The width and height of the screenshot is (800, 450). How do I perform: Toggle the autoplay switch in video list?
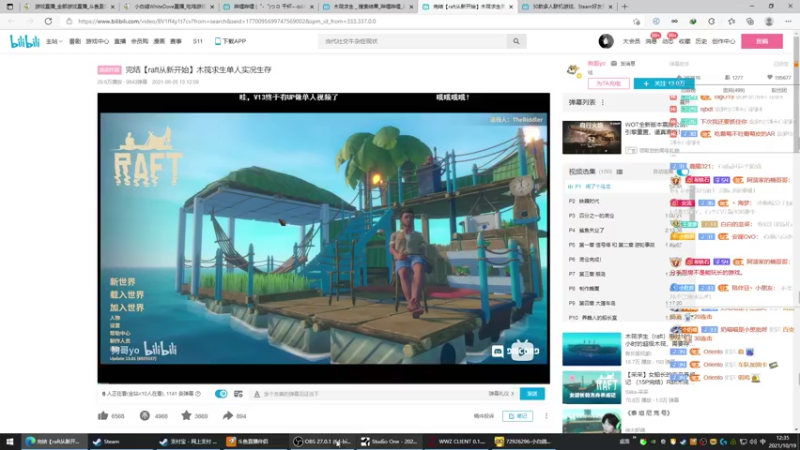point(682,172)
